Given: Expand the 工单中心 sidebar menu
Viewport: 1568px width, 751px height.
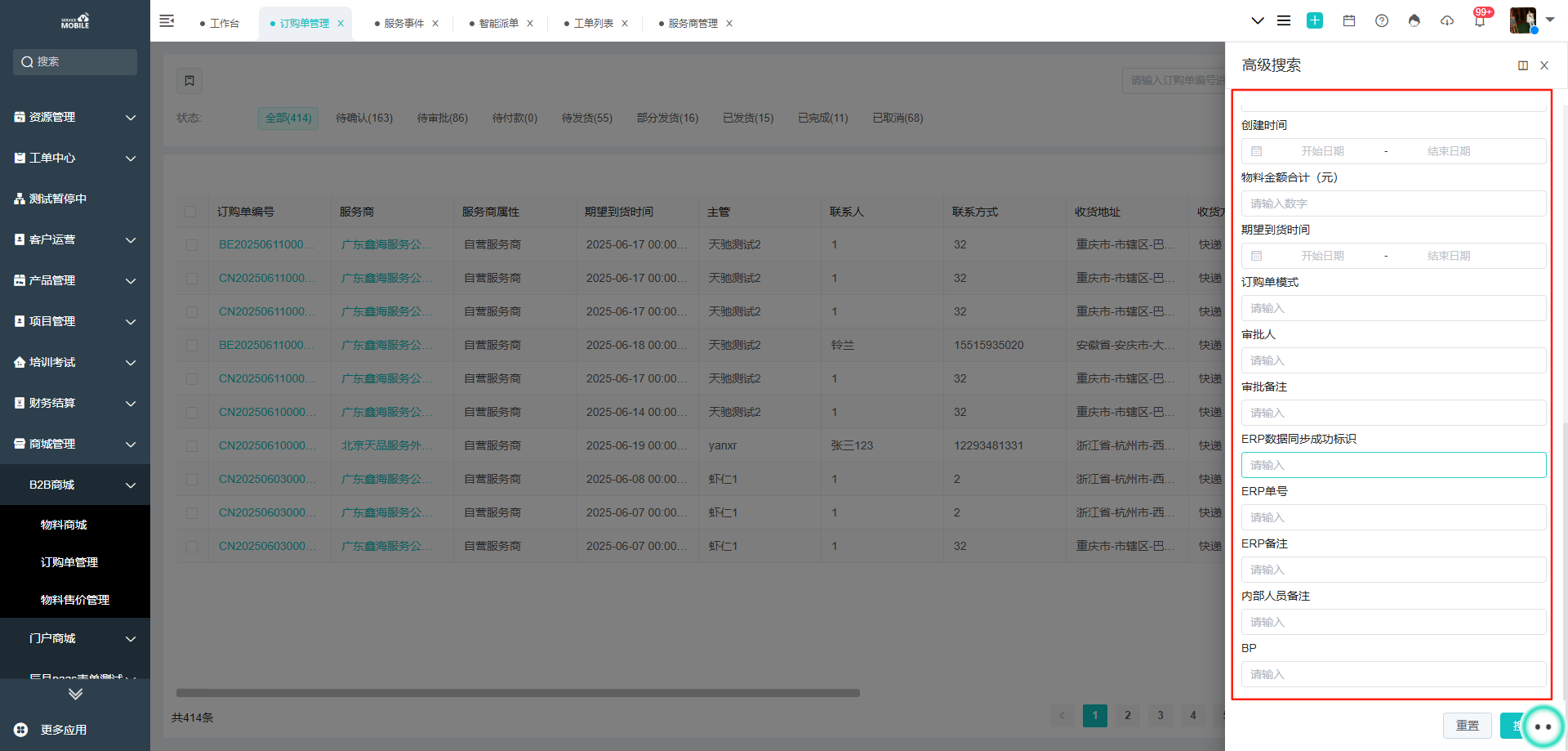Looking at the screenshot, I should tap(75, 158).
